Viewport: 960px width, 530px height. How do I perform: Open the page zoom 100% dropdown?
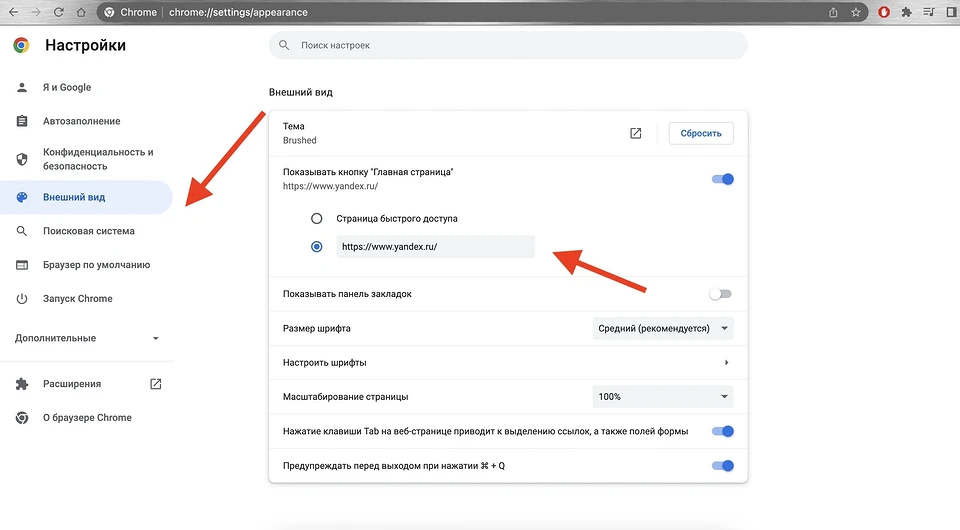point(663,397)
